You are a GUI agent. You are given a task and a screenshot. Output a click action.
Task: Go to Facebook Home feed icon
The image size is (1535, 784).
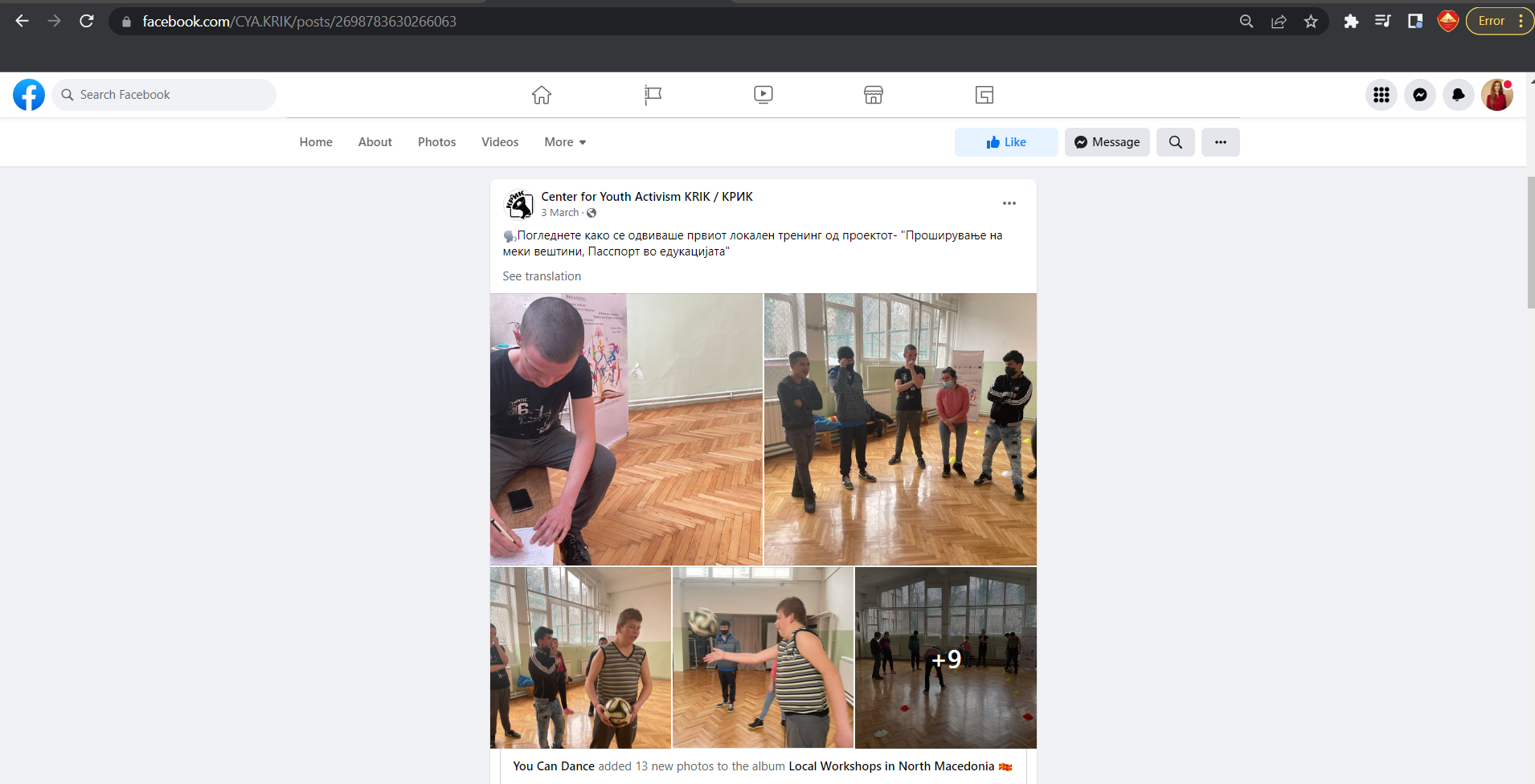[x=542, y=95]
